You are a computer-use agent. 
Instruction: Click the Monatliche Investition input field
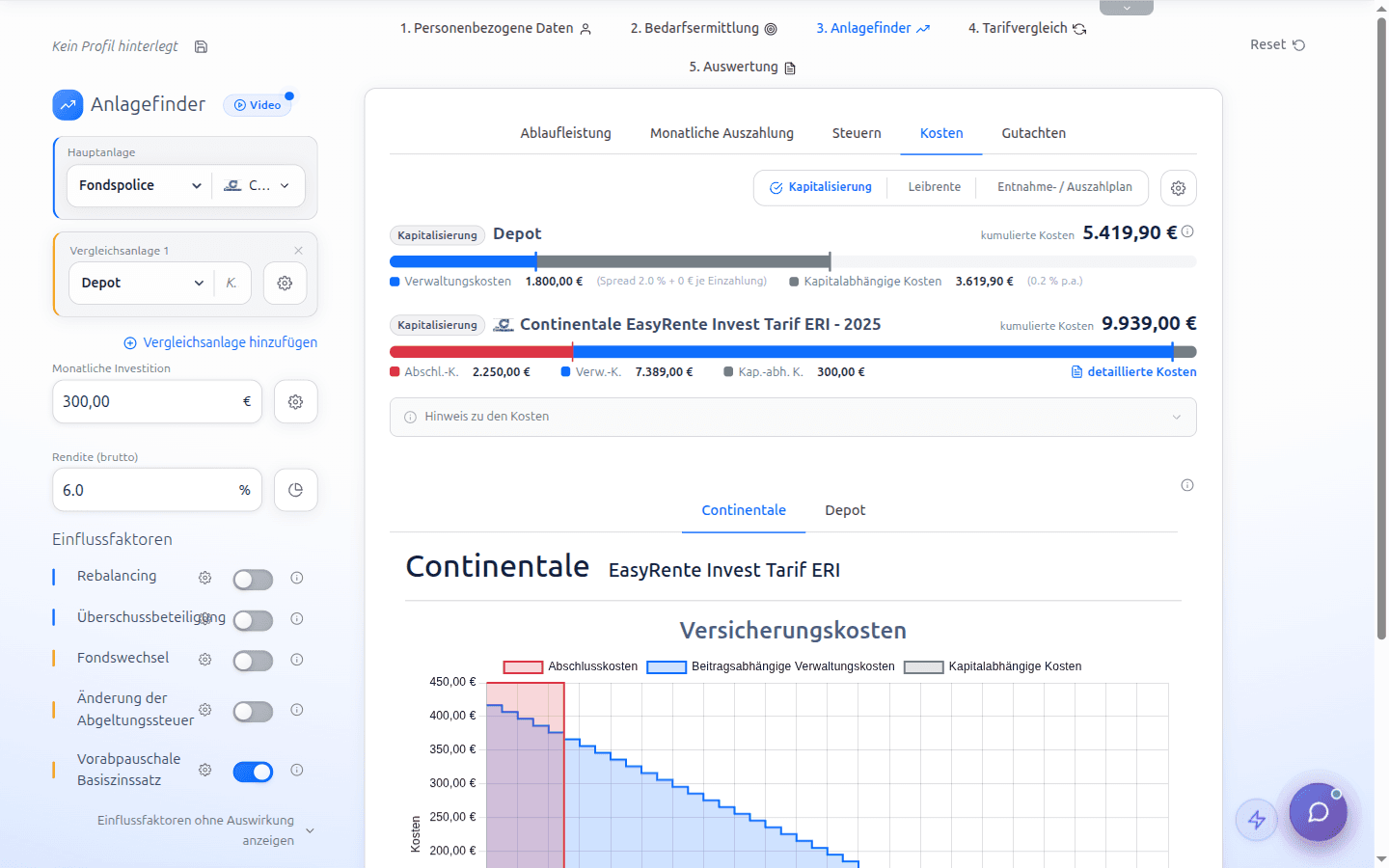pos(156,401)
